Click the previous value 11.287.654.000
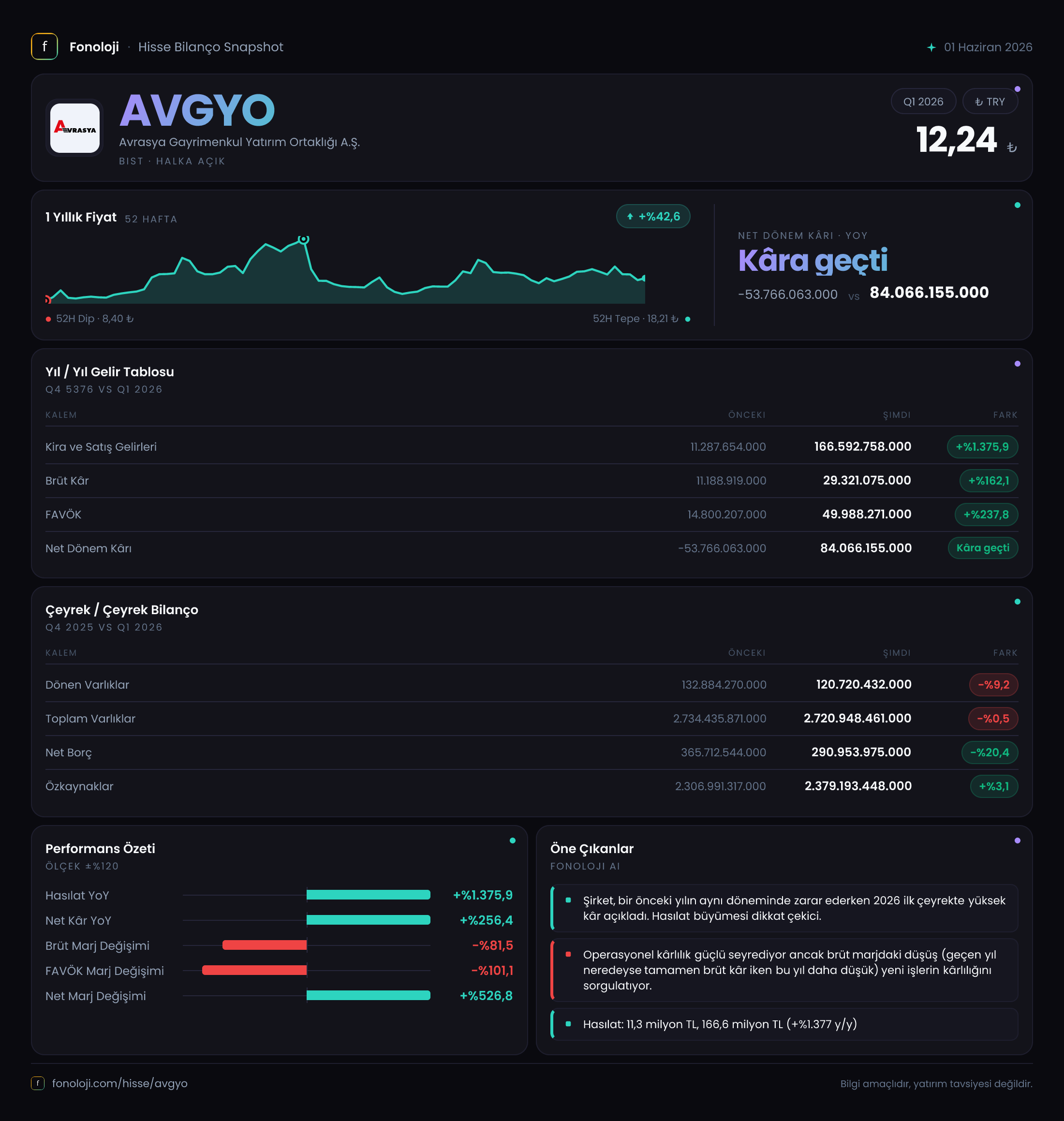 pos(728,447)
